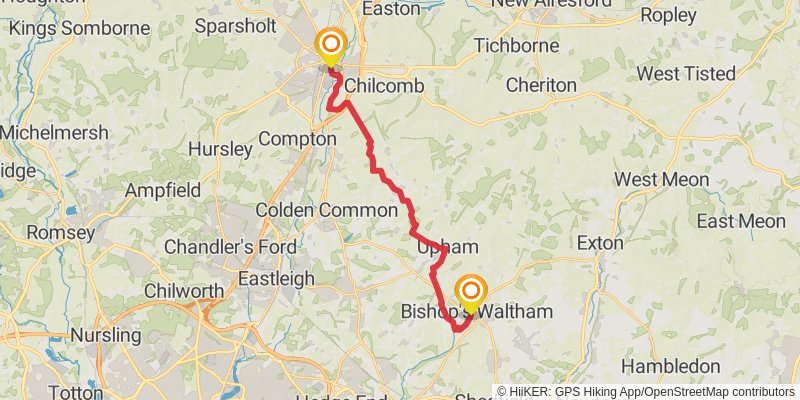Click the Bishop's Waltham town label
Screen dimensions: 800x400
(477, 311)
